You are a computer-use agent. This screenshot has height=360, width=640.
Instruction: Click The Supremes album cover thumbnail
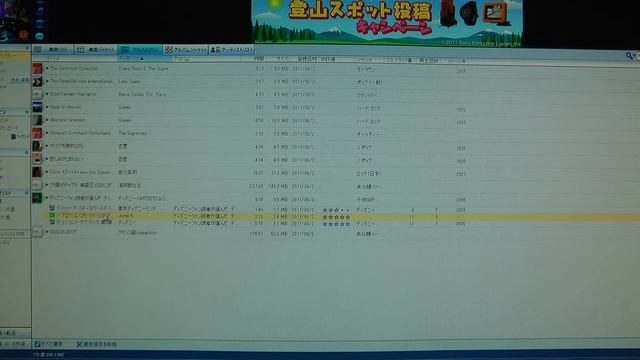tap(37, 133)
